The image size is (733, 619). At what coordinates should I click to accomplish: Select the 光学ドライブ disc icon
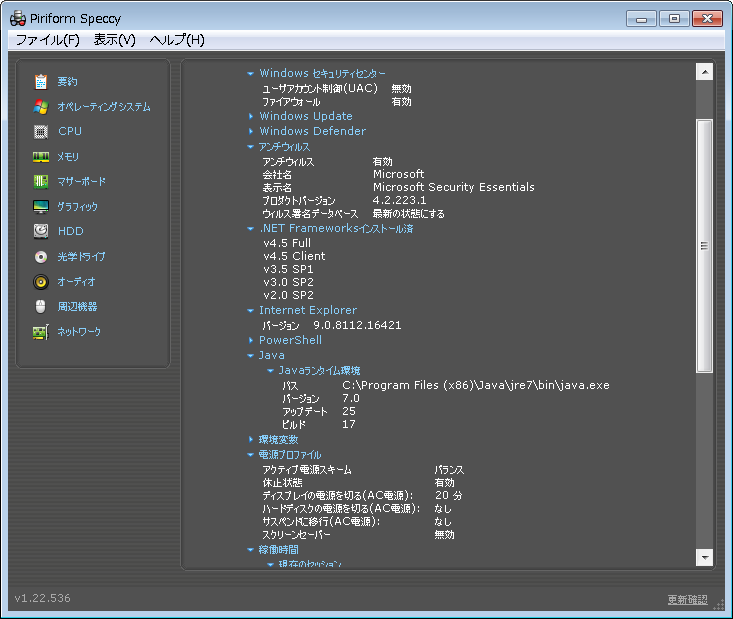pos(41,257)
